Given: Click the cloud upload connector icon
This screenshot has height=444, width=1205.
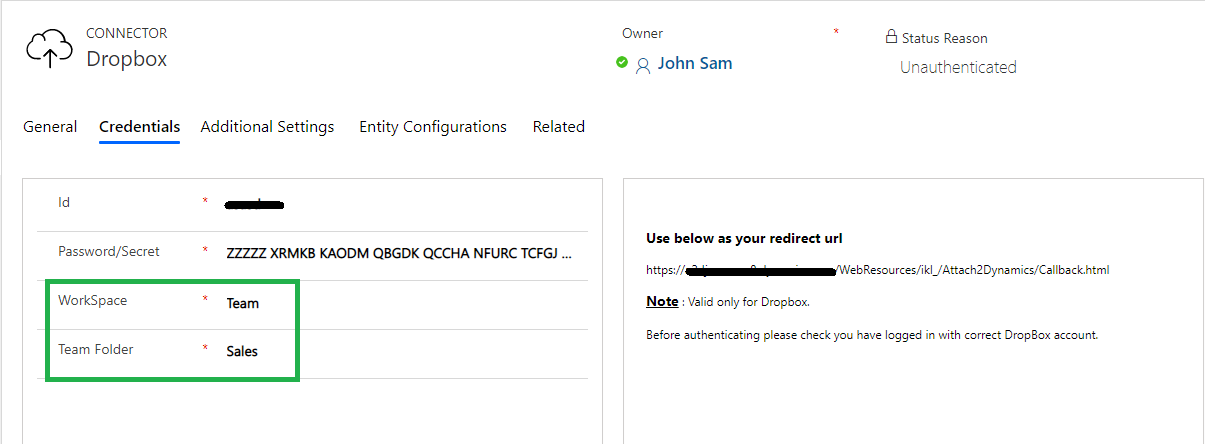Looking at the screenshot, I should [x=49, y=48].
